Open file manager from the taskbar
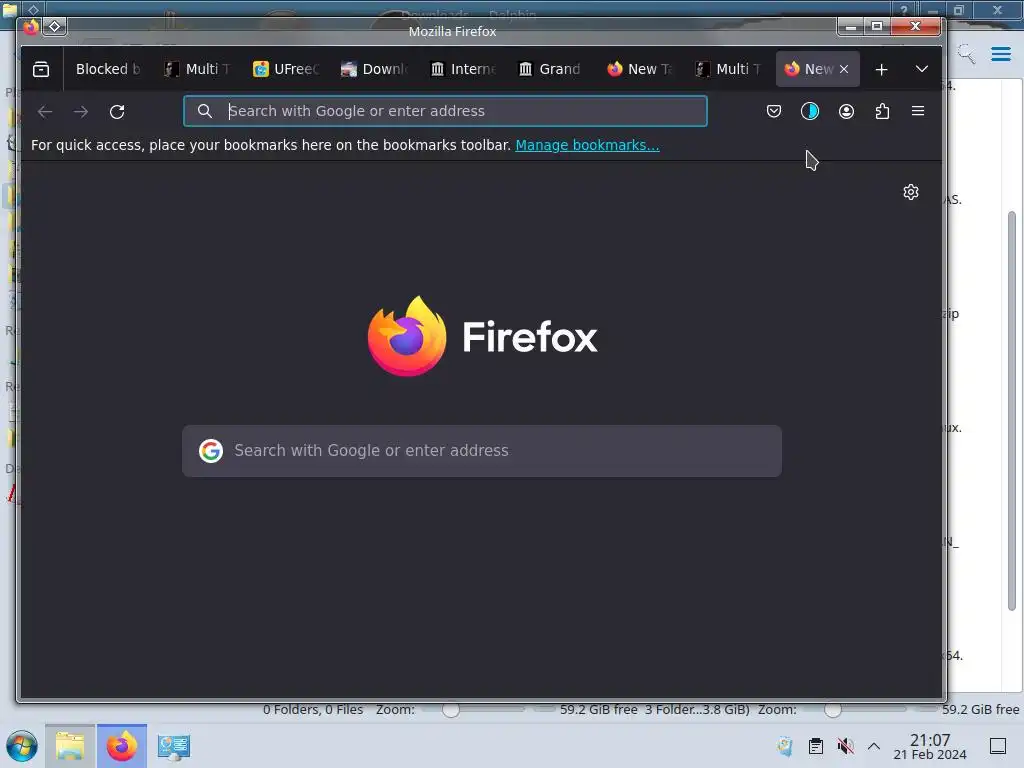This screenshot has height=768, width=1024. (x=70, y=746)
